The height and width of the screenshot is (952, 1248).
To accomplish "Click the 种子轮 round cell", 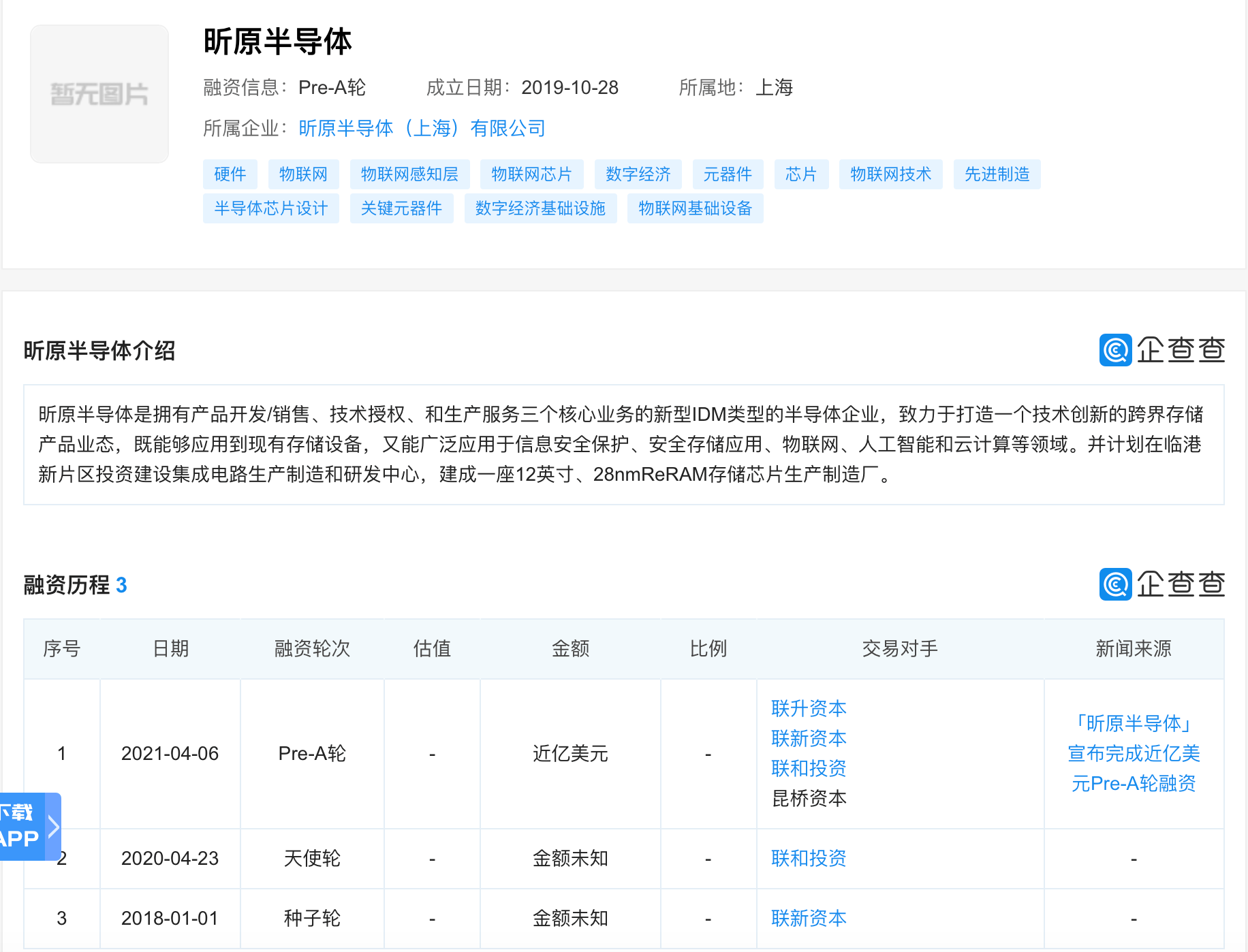I will [x=312, y=918].
